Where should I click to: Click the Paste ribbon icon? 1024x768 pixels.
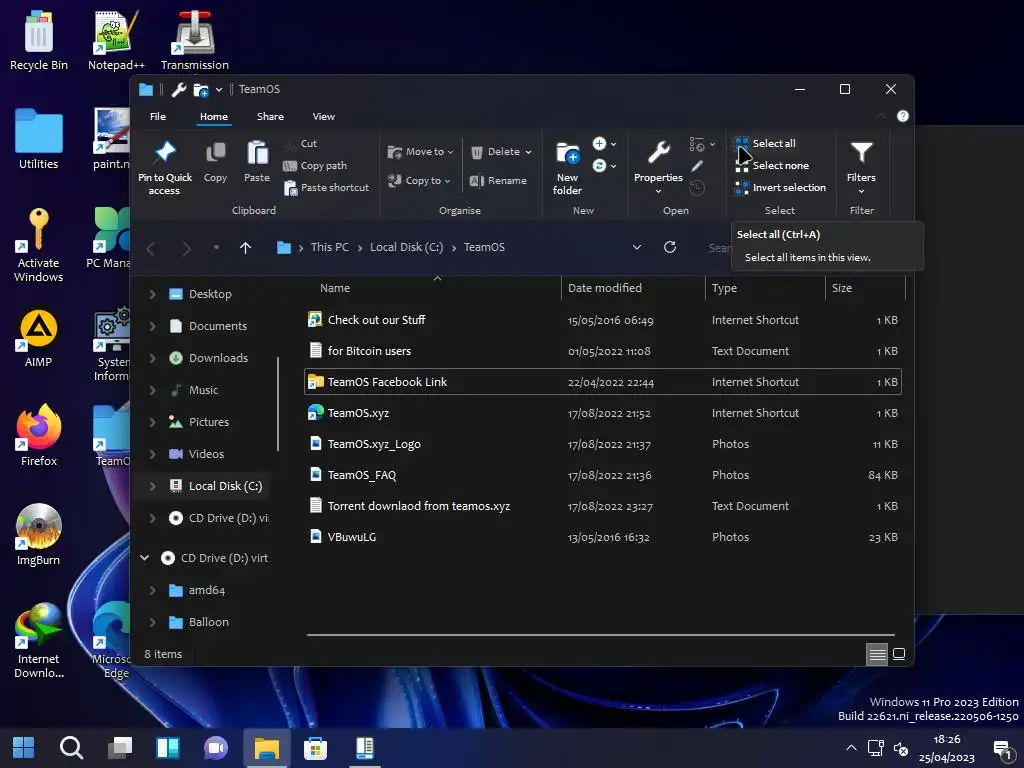tap(257, 153)
